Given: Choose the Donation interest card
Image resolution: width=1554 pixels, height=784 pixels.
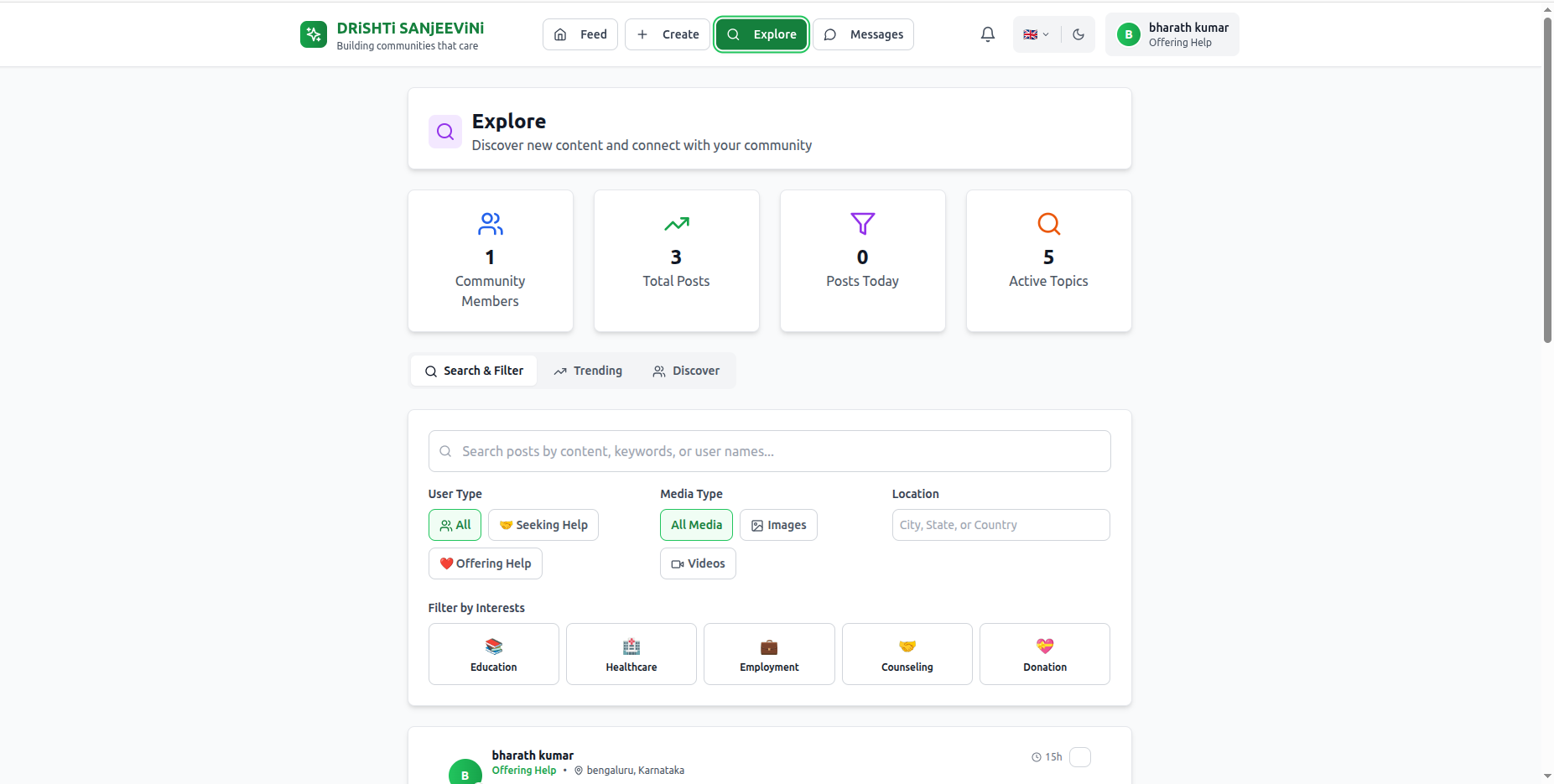Looking at the screenshot, I should [x=1045, y=654].
